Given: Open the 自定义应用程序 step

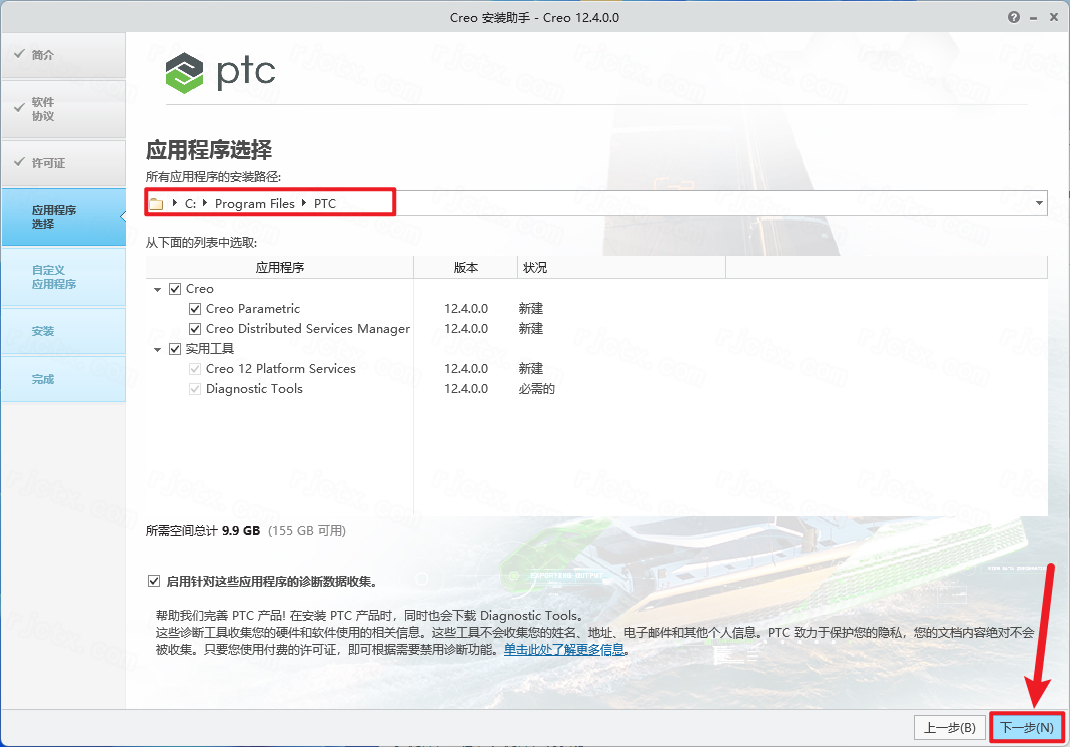Looking at the screenshot, I should pos(63,277).
